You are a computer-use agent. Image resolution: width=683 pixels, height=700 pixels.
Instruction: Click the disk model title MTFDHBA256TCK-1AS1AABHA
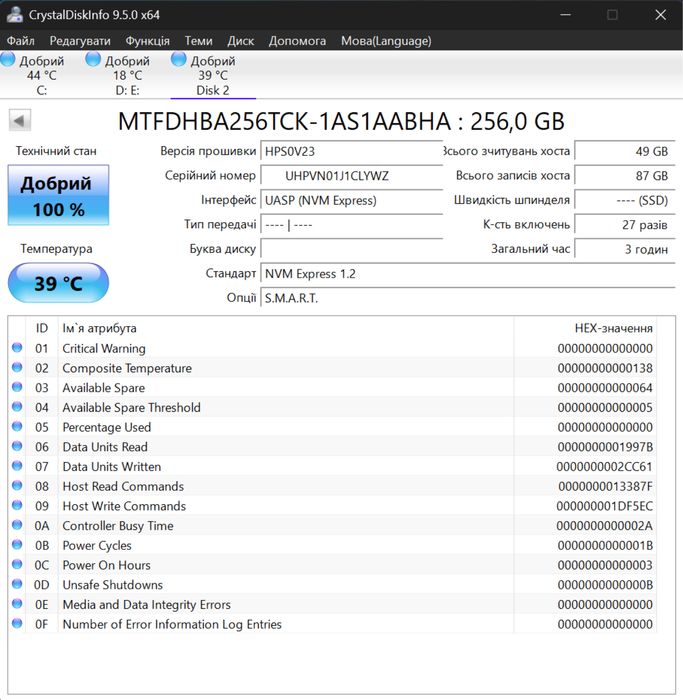[x=284, y=121]
